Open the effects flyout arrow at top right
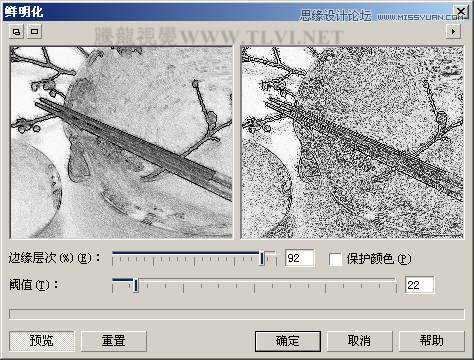The image size is (474, 360). 453,32
